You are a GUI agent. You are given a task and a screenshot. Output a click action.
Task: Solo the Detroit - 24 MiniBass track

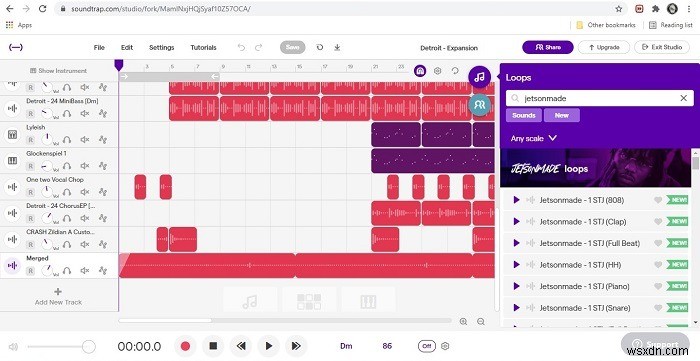point(67,113)
